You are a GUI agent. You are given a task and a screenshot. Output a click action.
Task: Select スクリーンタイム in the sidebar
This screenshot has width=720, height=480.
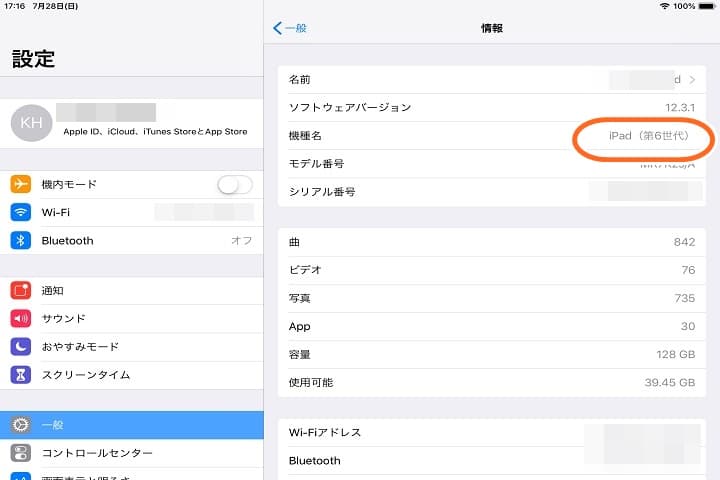pos(132,375)
